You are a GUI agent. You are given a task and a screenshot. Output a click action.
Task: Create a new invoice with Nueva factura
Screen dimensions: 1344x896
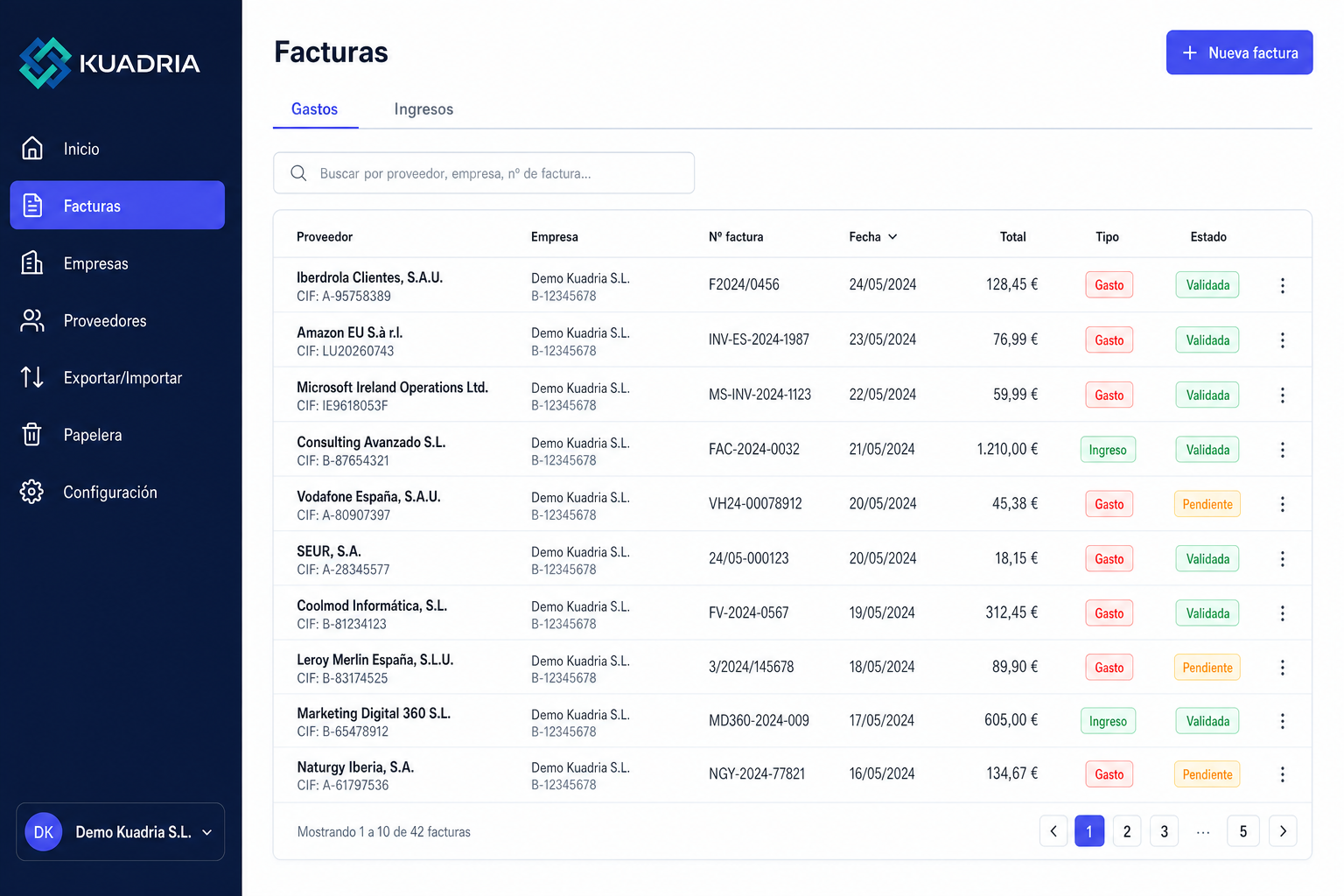pos(1239,52)
